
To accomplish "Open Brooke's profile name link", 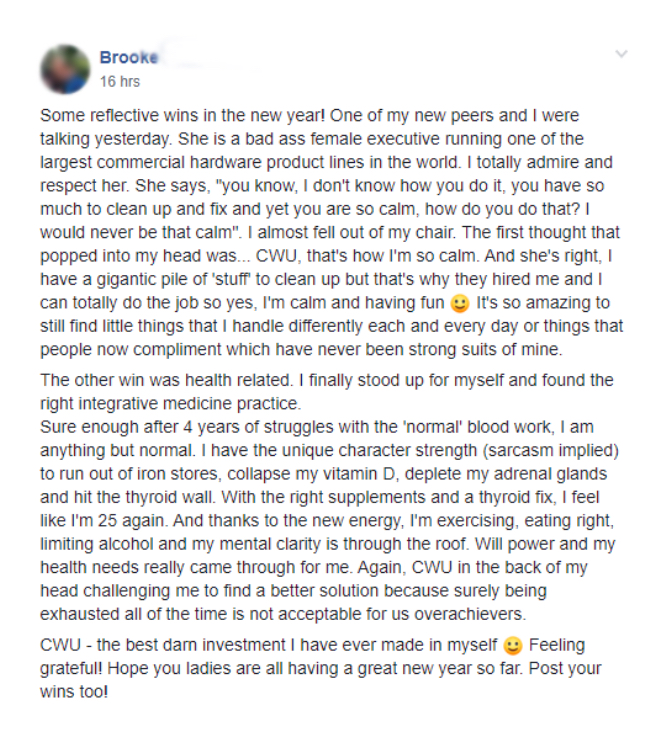I will tap(128, 58).
